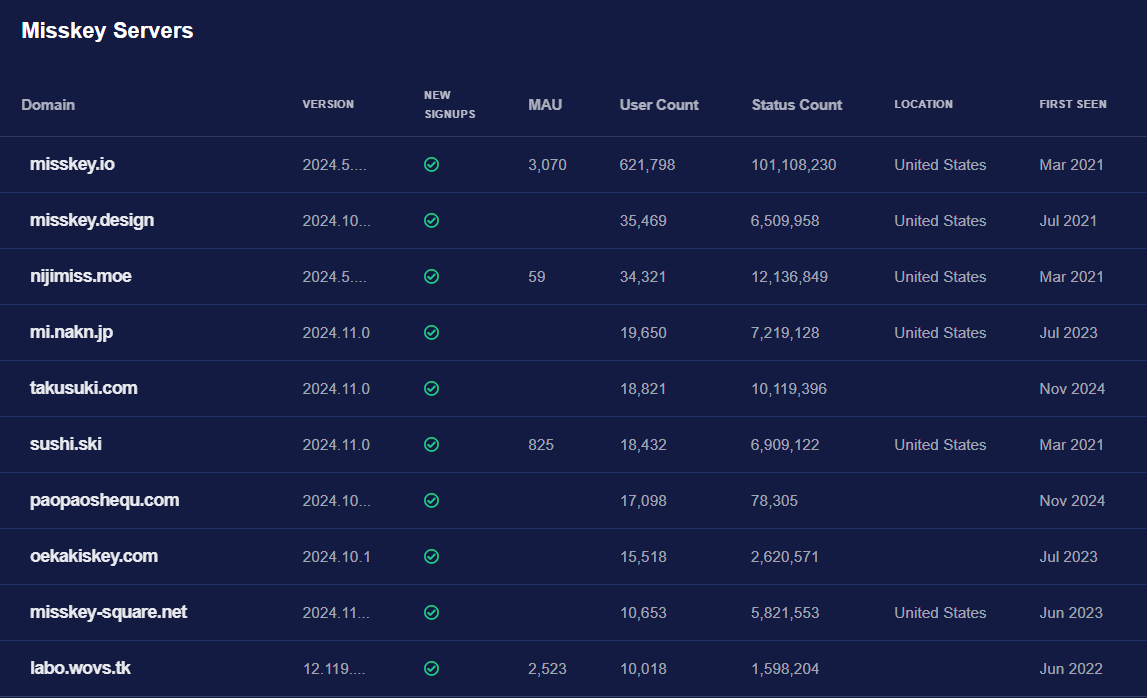Select MAU value 3,070
Image resolution: width=1147 pixels, height=698 pixels.
[547, 165]
